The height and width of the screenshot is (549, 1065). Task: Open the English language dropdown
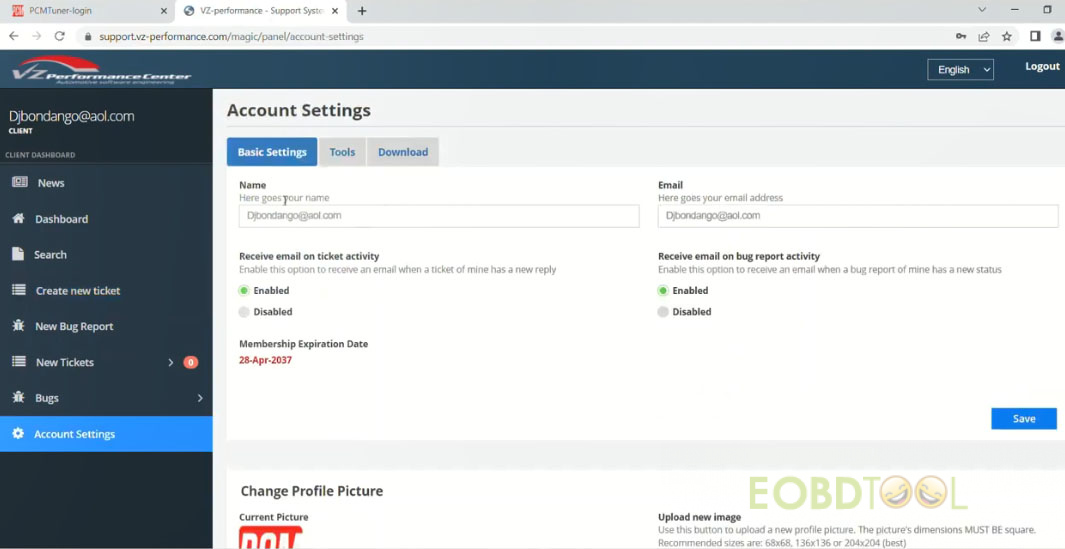click(x=960, y=70)
